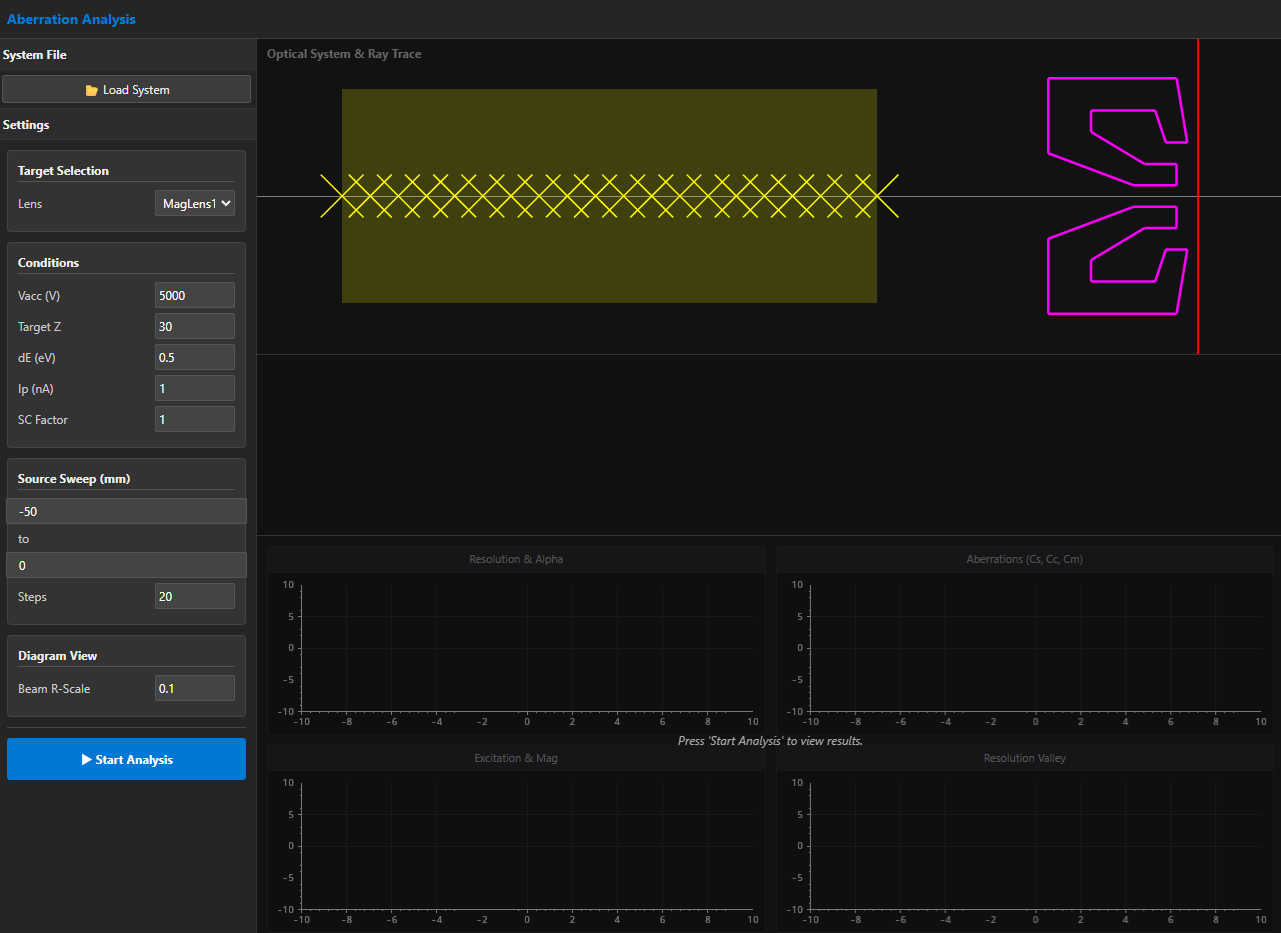1281x933 pixels.
Task: Click the source sweep end field with 0
Action: click(126, 565)
